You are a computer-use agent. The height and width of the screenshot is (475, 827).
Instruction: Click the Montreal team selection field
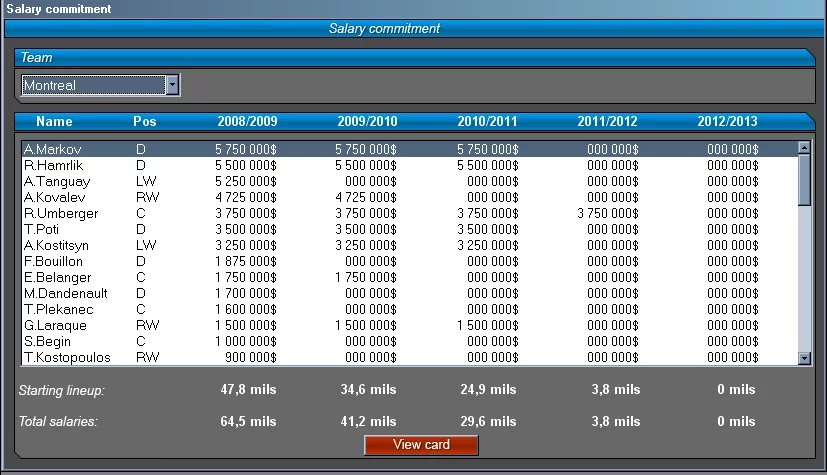[x=93, y=85]
